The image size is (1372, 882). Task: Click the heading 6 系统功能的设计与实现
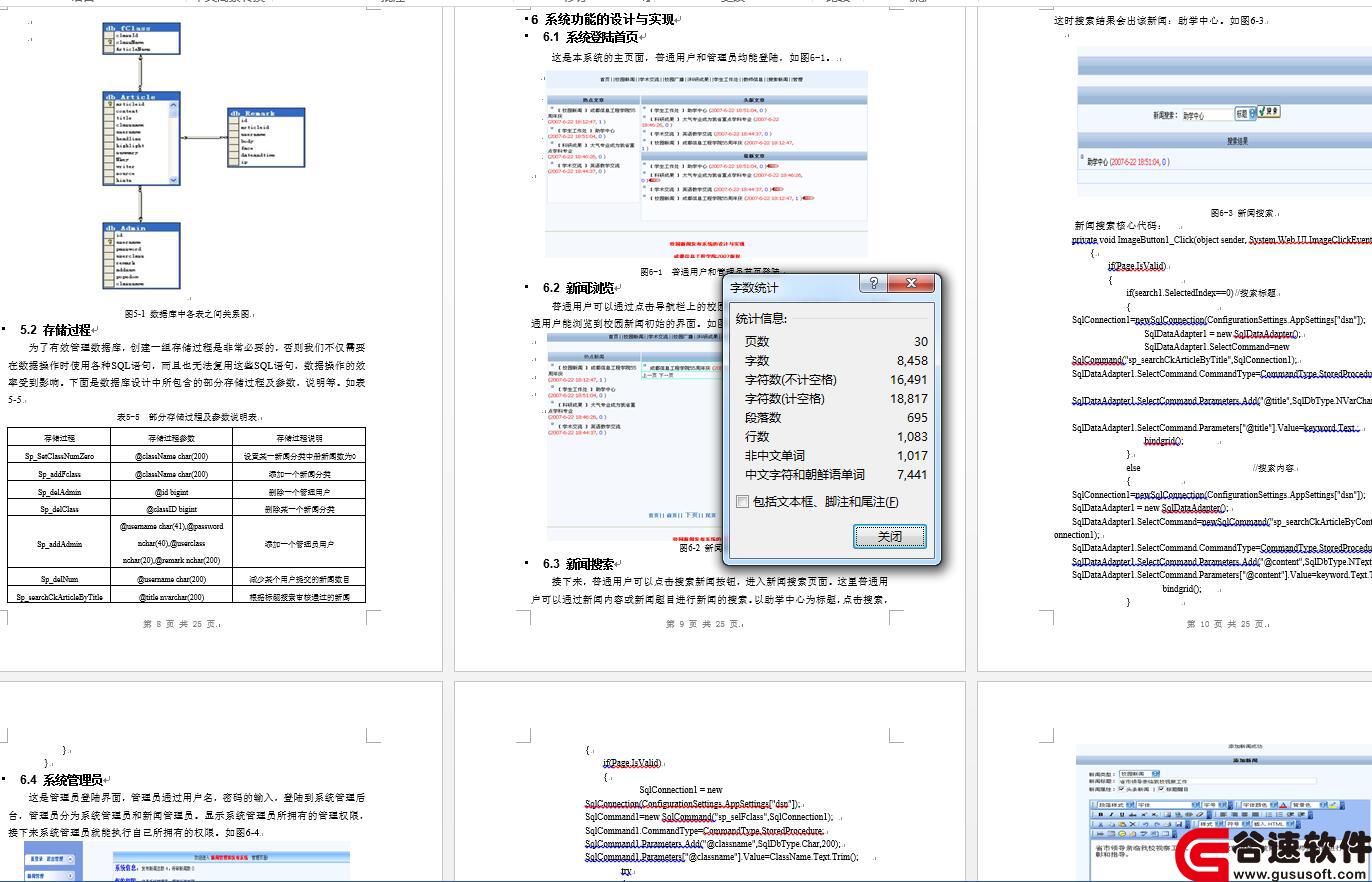click(603, 19)
